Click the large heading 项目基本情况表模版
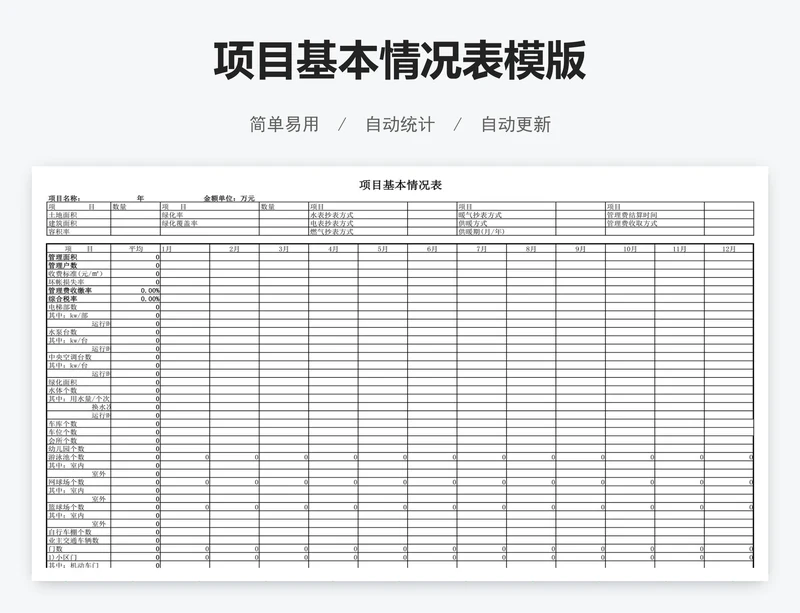 (x=399, y=61)
